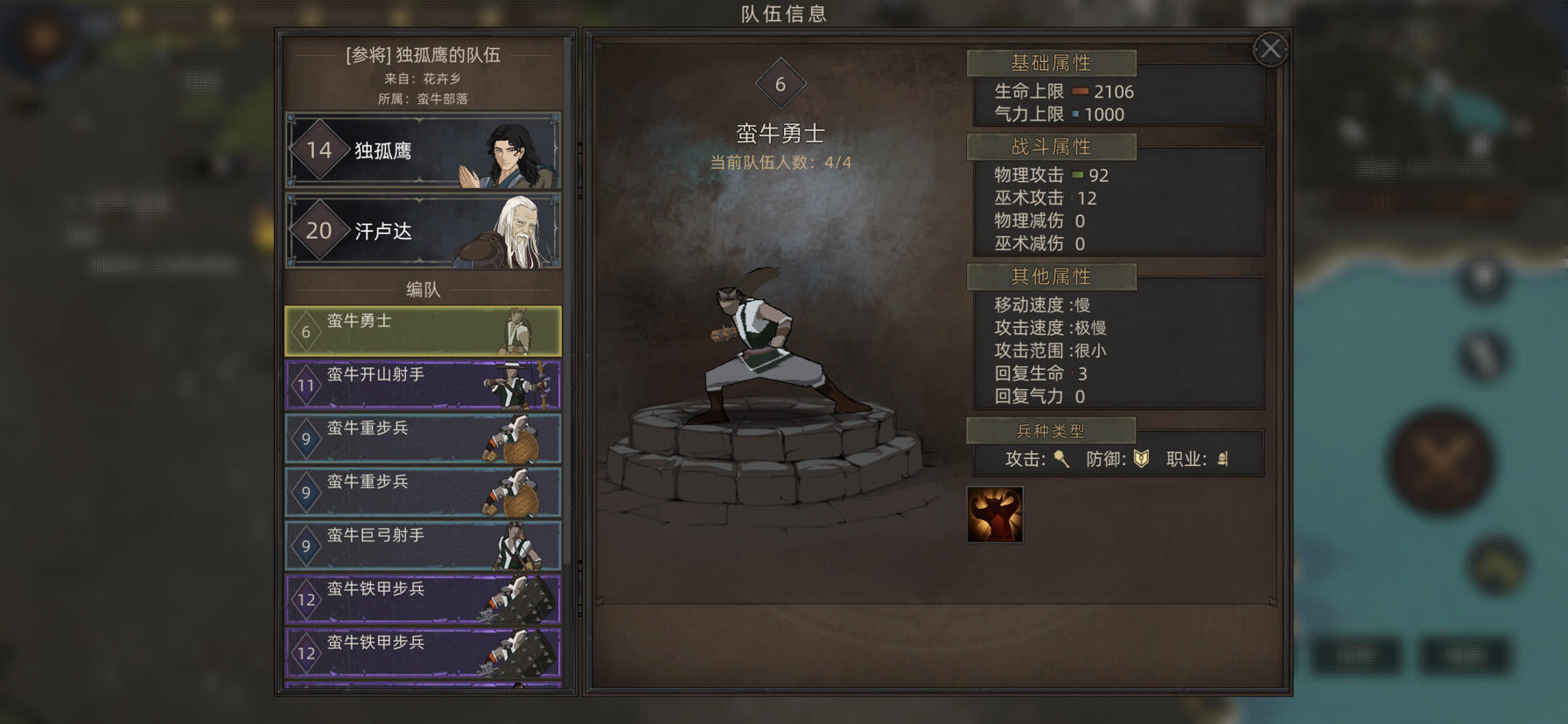The height and width of the screenshot is (724, 1568).
Task: Select the 蛮牛巨弓射手 troop entry
Action: [423, 546]
